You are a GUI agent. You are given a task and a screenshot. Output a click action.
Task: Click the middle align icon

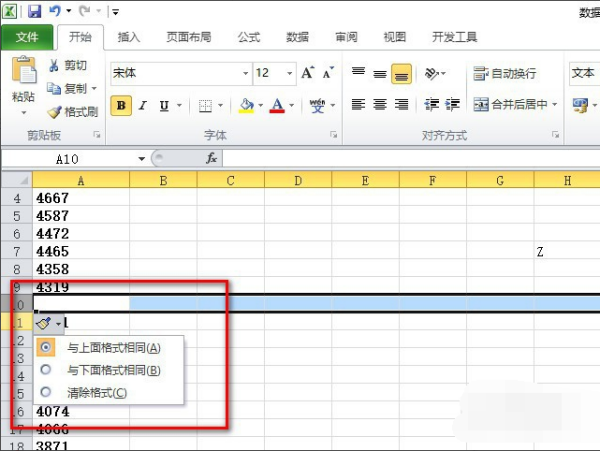[380, 73]
